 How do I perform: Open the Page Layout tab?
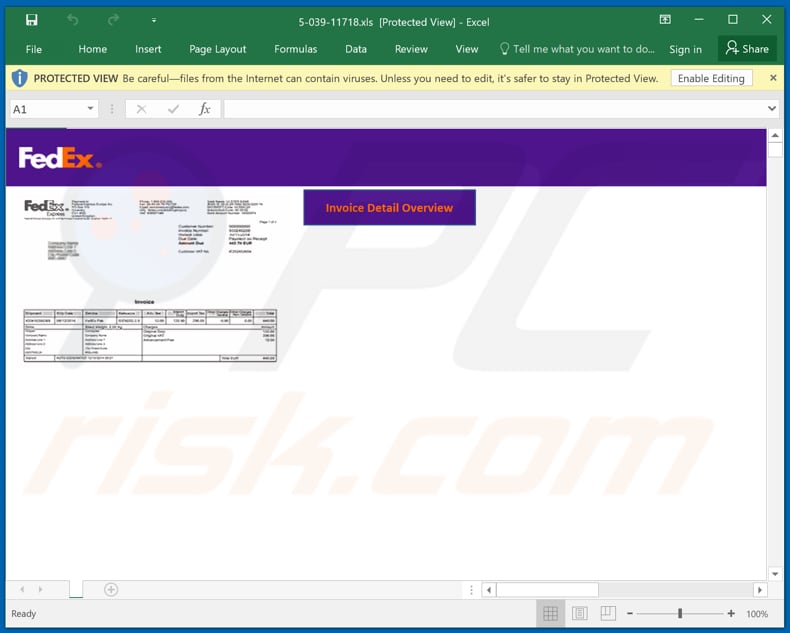[x=218, y=49]
